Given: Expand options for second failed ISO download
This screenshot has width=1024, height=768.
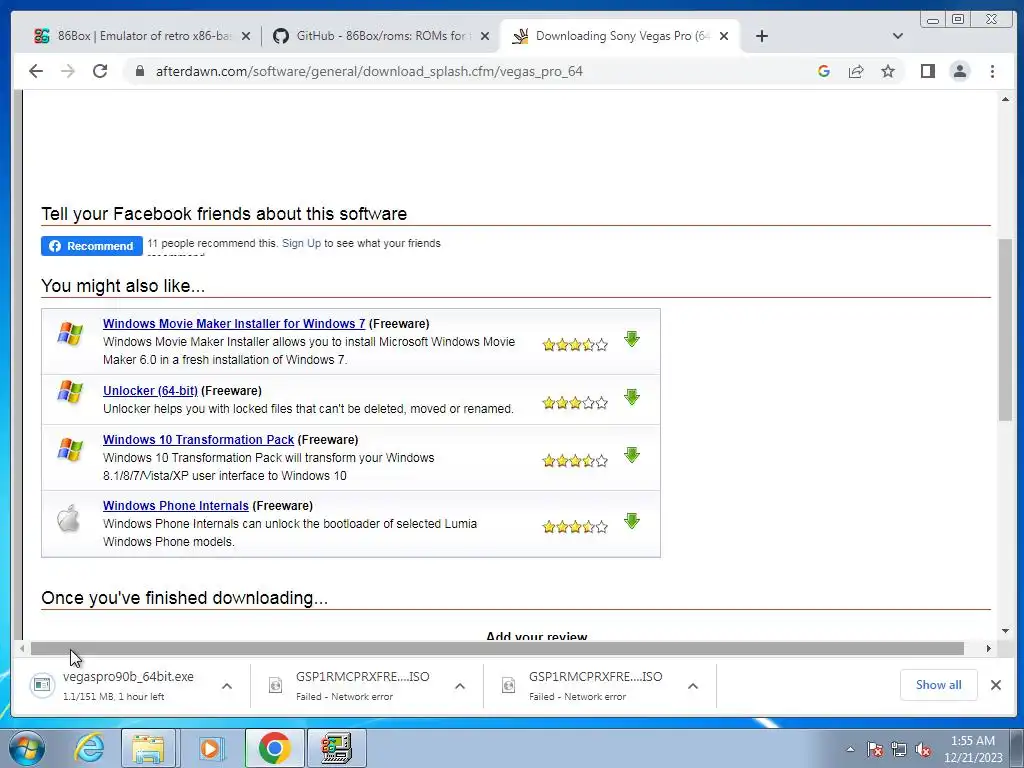Looking at the screenshot, I should coord(693,686).
